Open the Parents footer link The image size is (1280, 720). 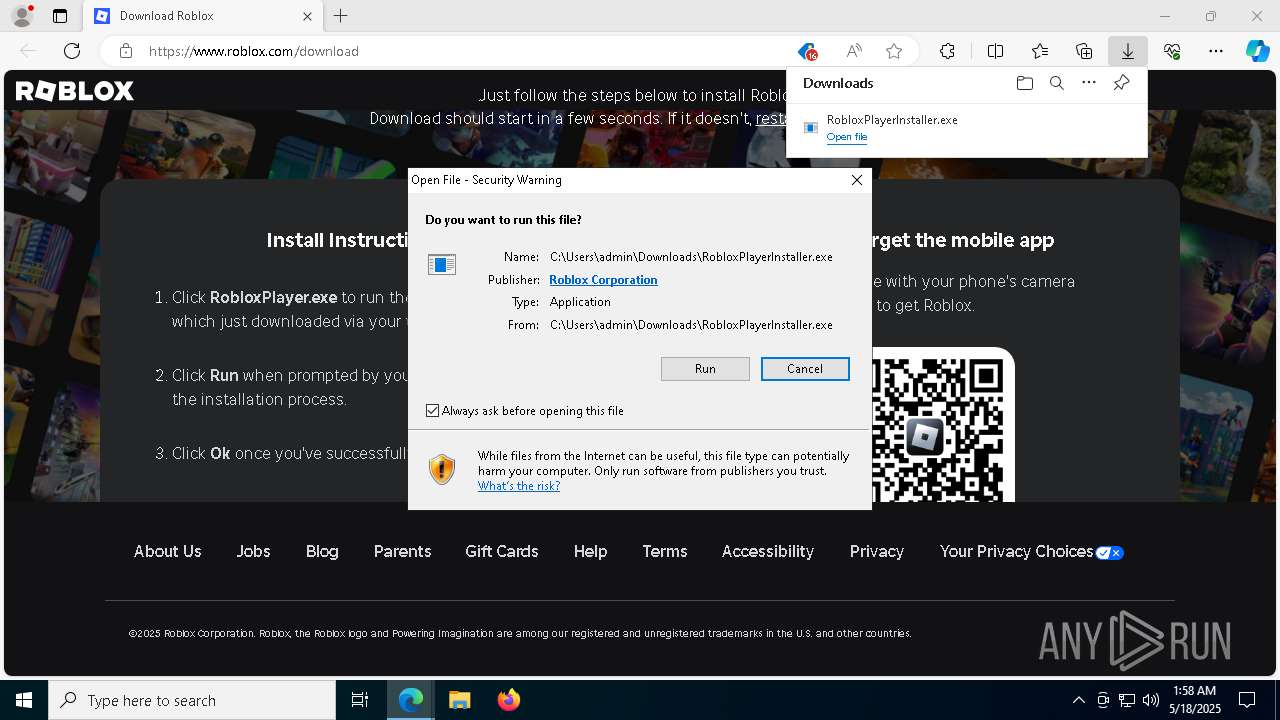[402, 551]
